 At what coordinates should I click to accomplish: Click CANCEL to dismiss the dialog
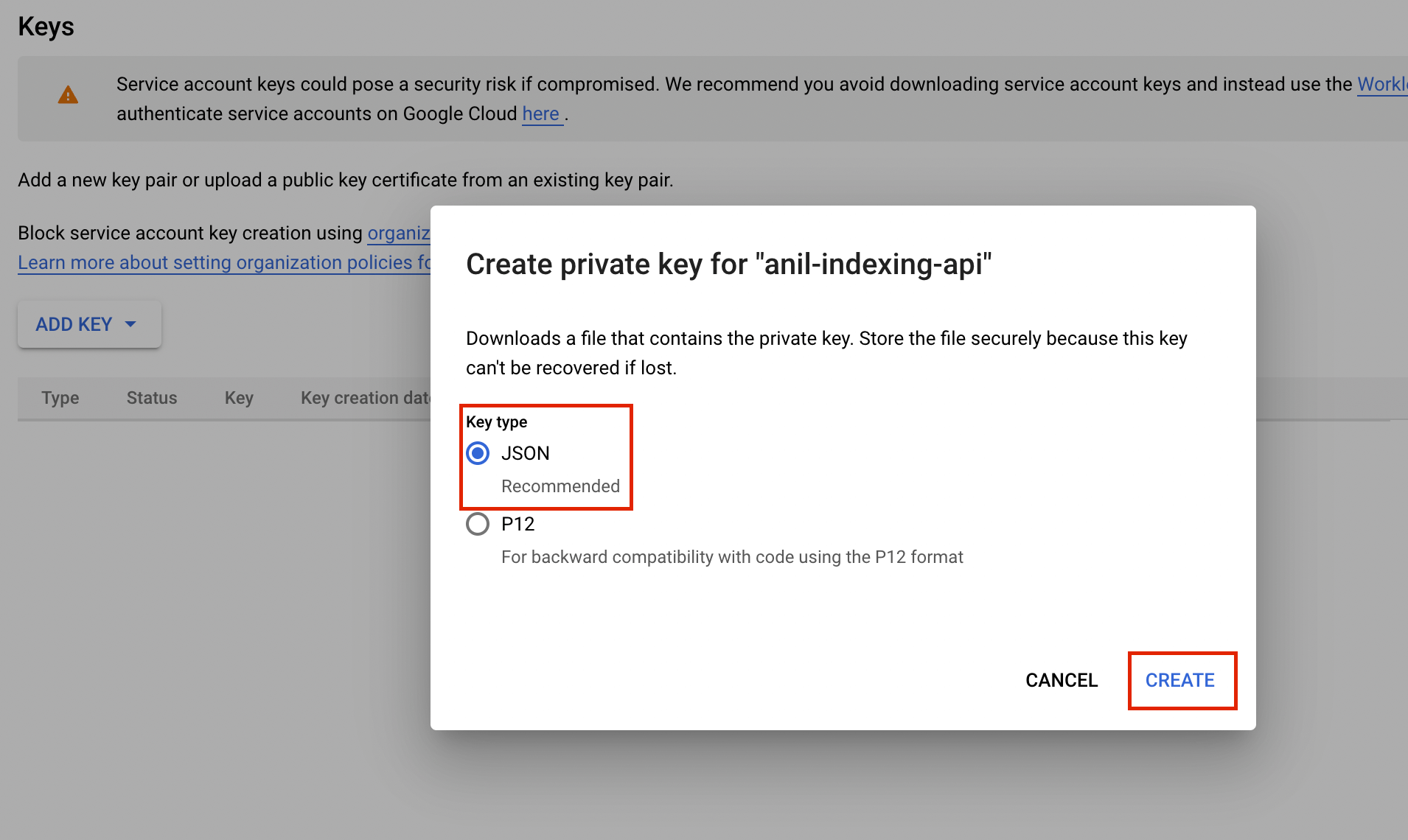(x=1062, y=680)
